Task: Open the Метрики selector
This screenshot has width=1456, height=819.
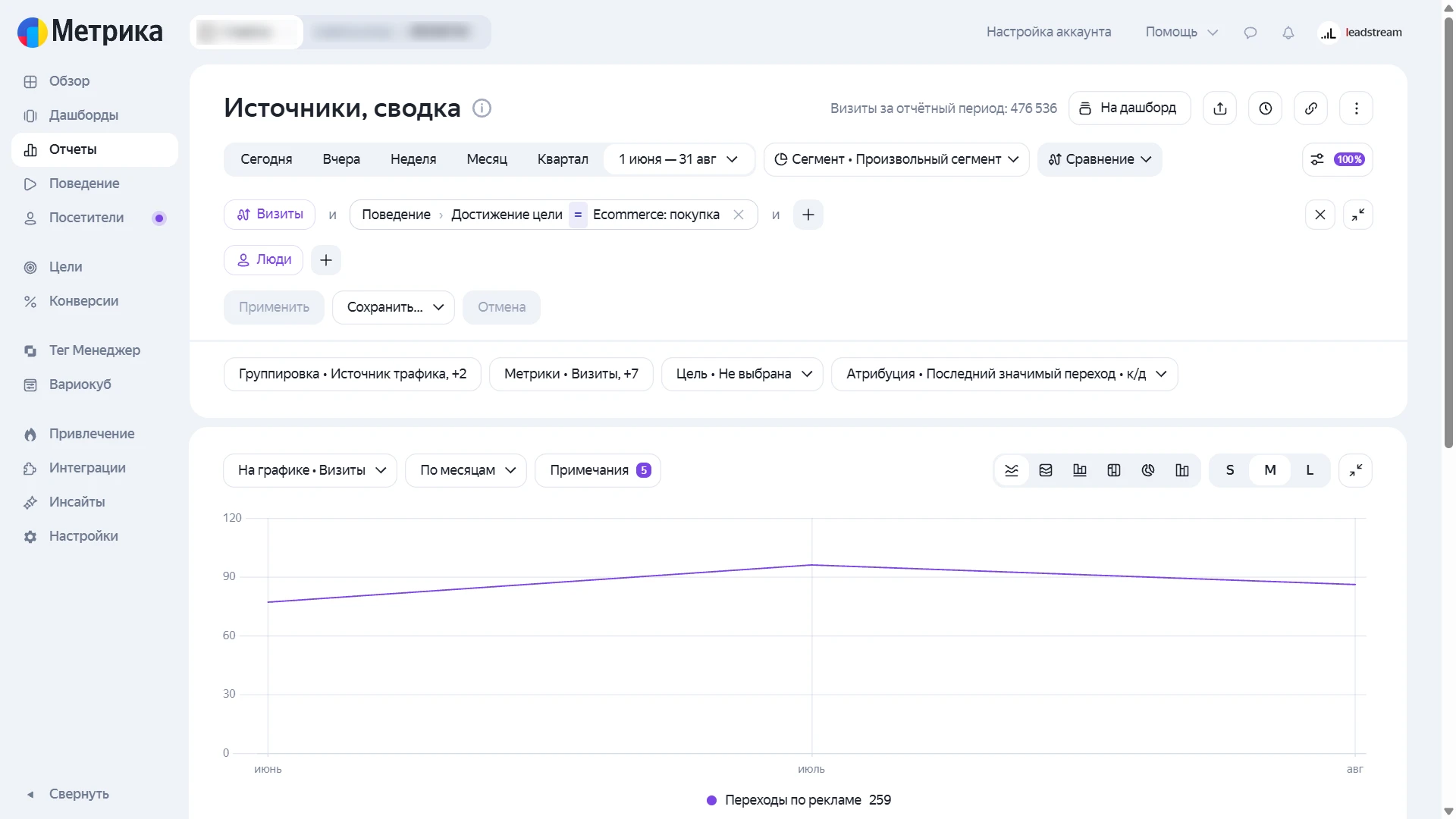Action: (571, 374)
